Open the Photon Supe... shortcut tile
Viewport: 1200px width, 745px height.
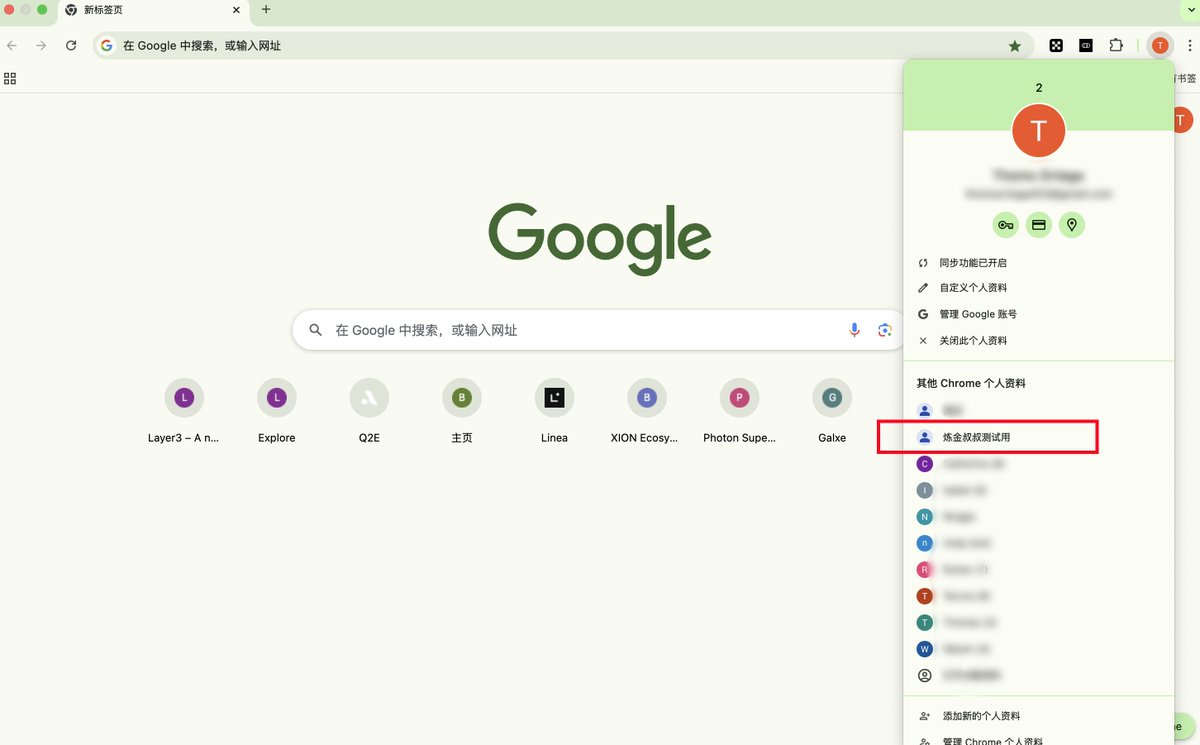pyautogui.click(x=739, y=410)
